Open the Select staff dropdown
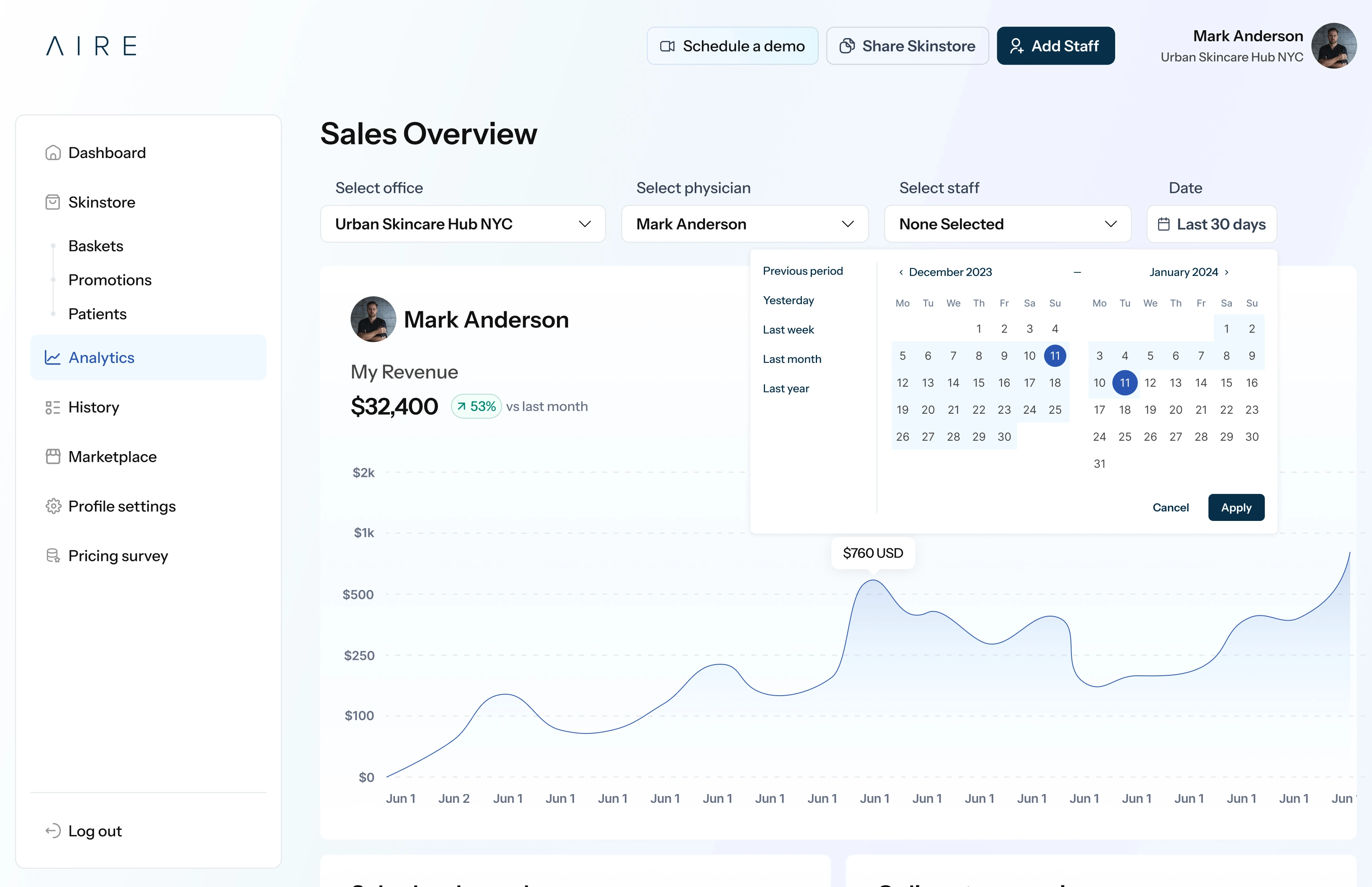 click(x=1008, y=224)
